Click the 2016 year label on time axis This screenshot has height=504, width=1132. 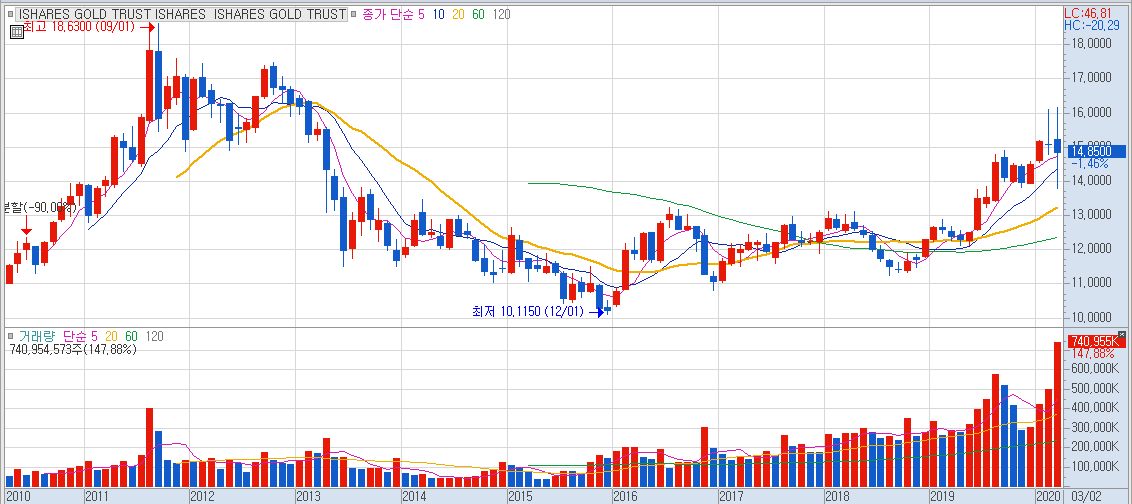click(624, 496)
